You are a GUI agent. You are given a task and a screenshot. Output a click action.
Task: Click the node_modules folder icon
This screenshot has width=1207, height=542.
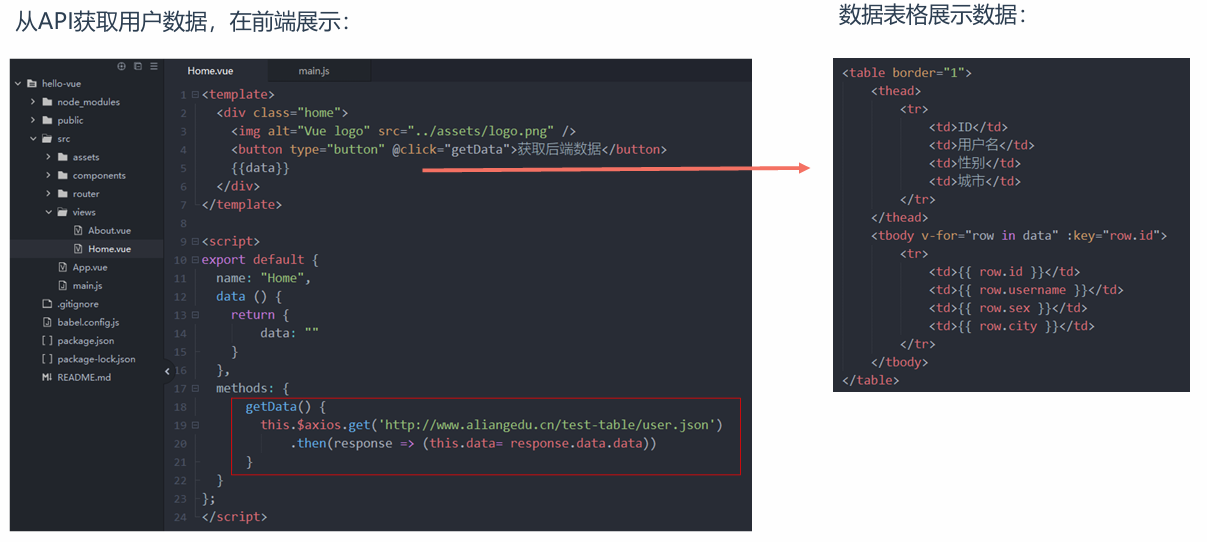[47, 102]
